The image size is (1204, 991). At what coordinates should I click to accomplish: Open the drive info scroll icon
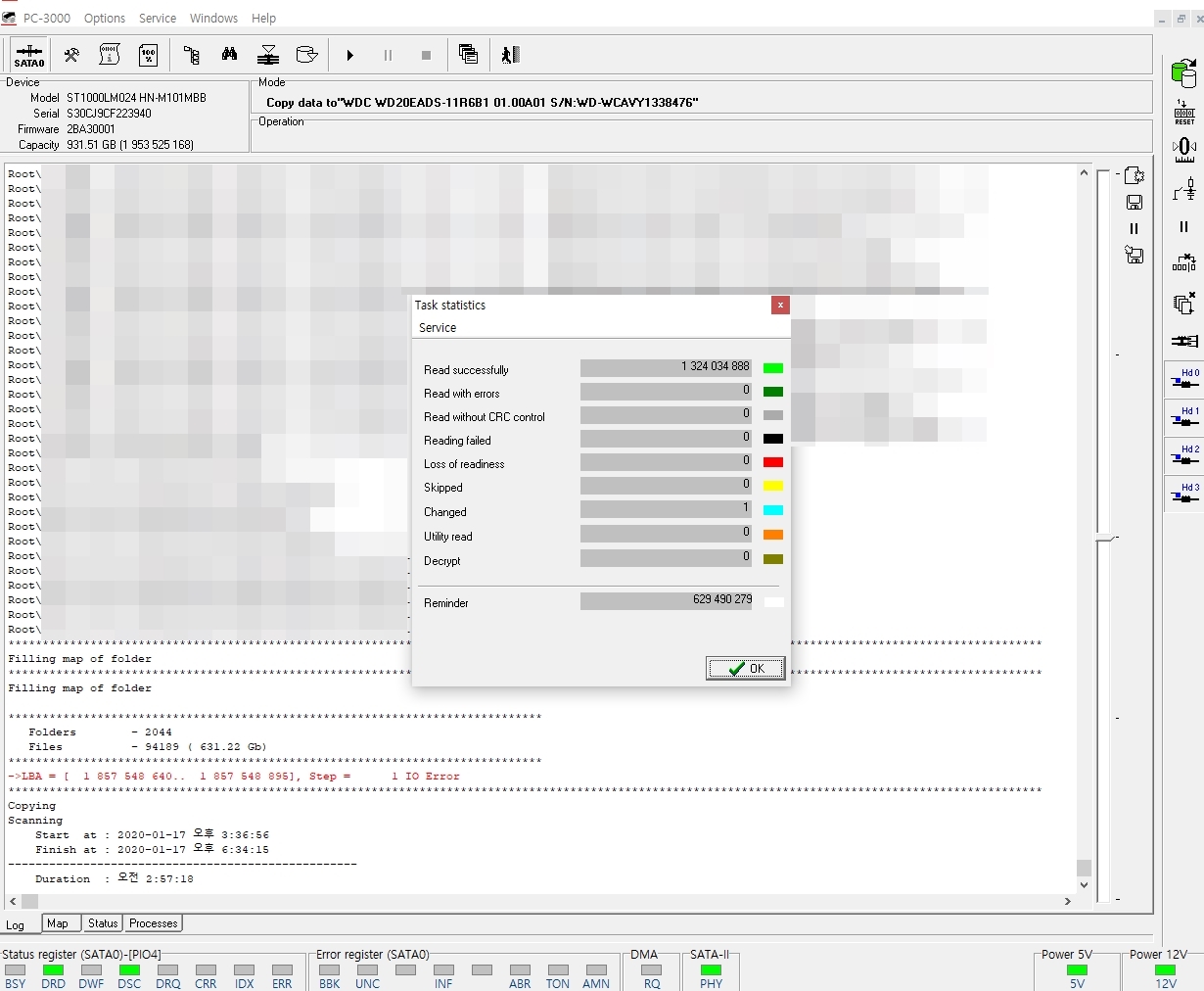point(110,55)
